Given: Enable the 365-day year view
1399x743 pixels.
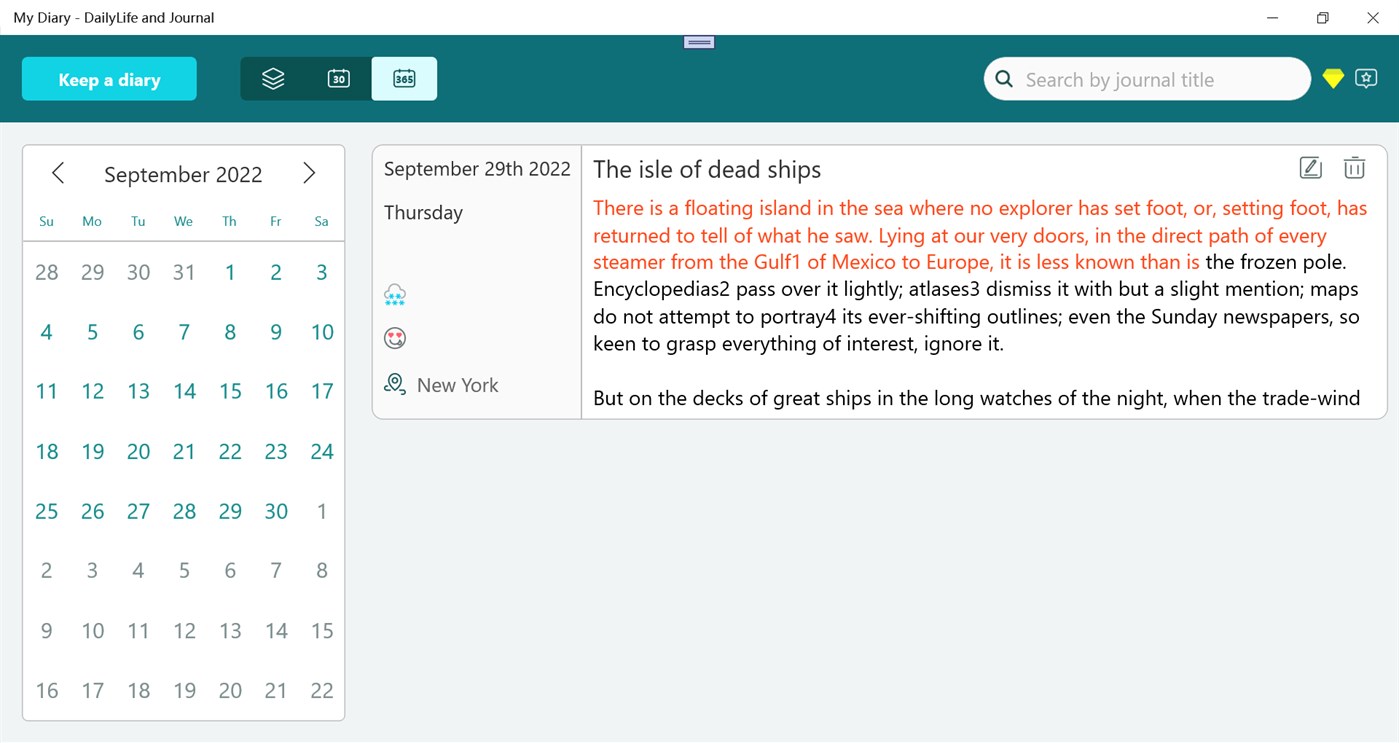Looking at the screenshot, I should tap(404, 77).
